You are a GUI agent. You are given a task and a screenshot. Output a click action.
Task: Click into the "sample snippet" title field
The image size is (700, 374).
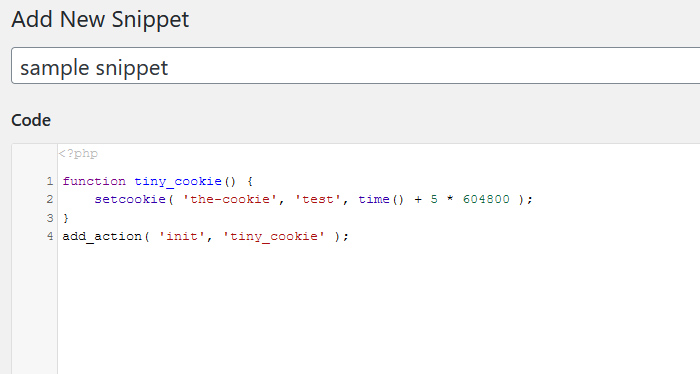[x=355, y=66]
